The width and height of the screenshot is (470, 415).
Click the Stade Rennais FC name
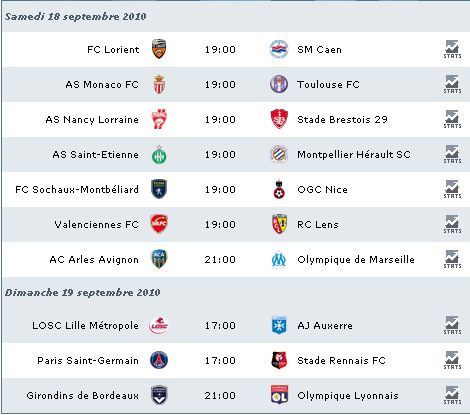pyautogui.click(x=341, y=361)
